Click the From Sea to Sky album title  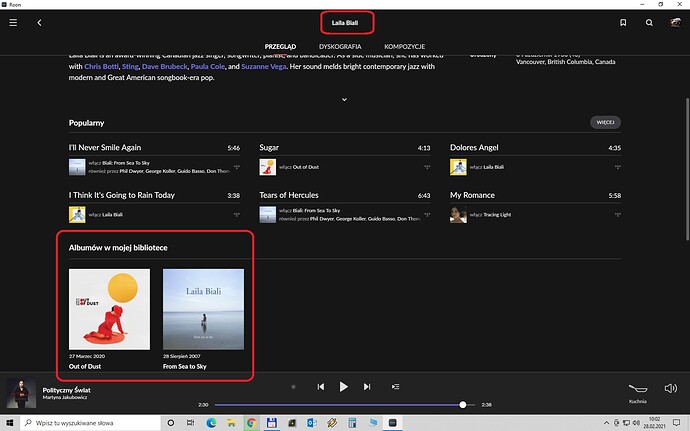coord(184,366)
